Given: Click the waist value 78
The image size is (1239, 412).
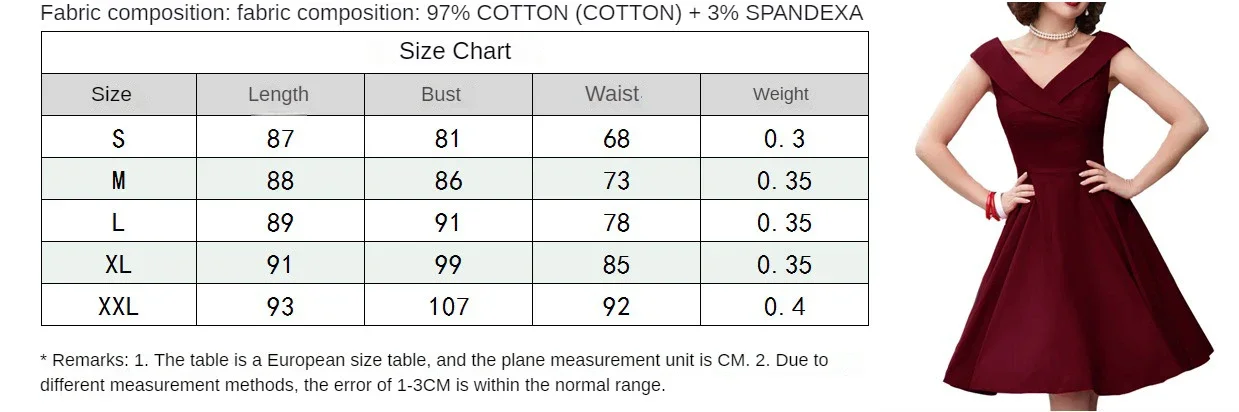Looking at the screenshot, I should [617, 223].
